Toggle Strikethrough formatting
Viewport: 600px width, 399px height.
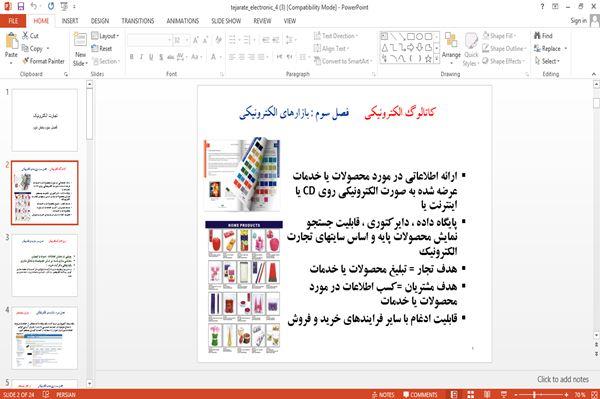tap(171, 57)
